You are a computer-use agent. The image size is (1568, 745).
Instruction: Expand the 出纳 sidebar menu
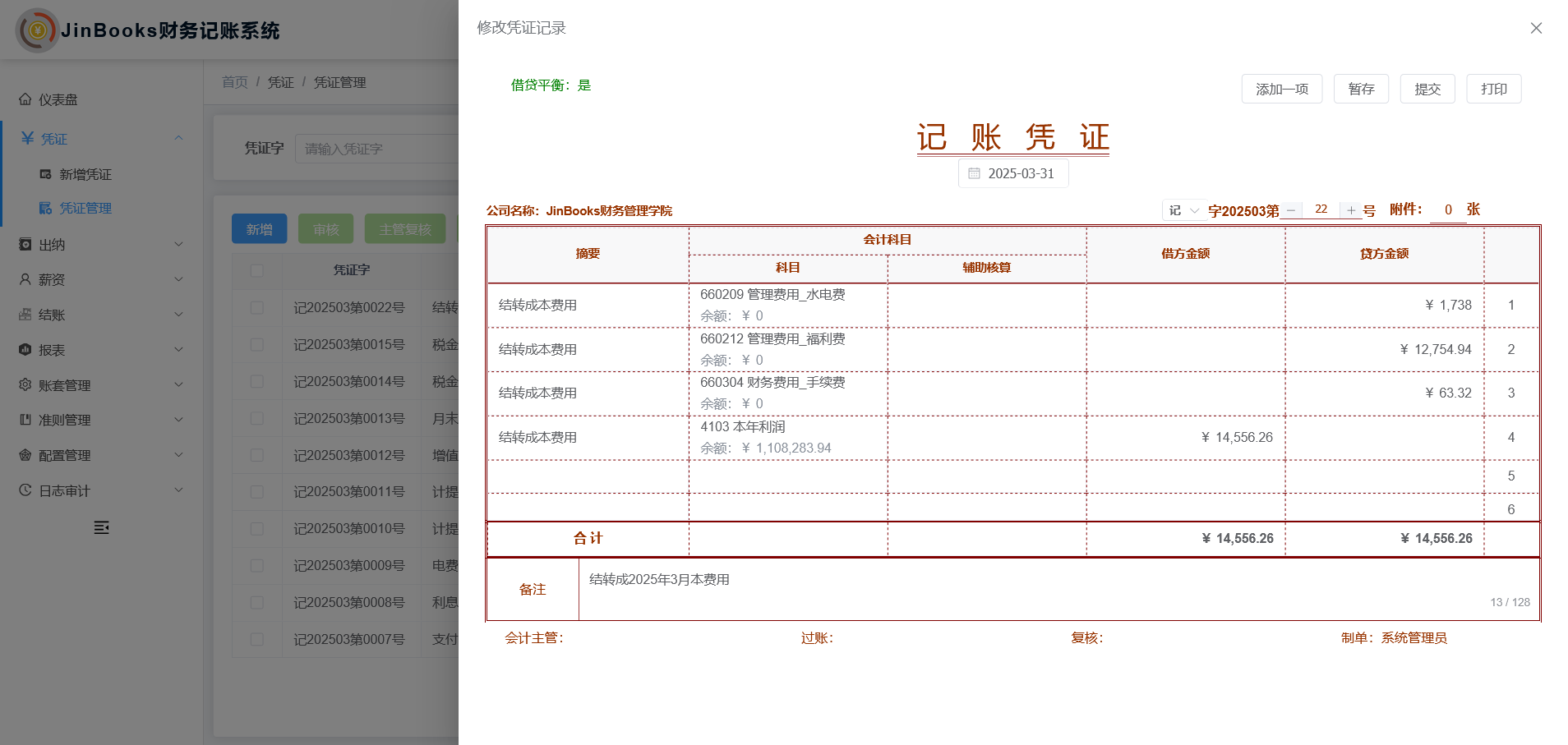(x=100, y=245)
